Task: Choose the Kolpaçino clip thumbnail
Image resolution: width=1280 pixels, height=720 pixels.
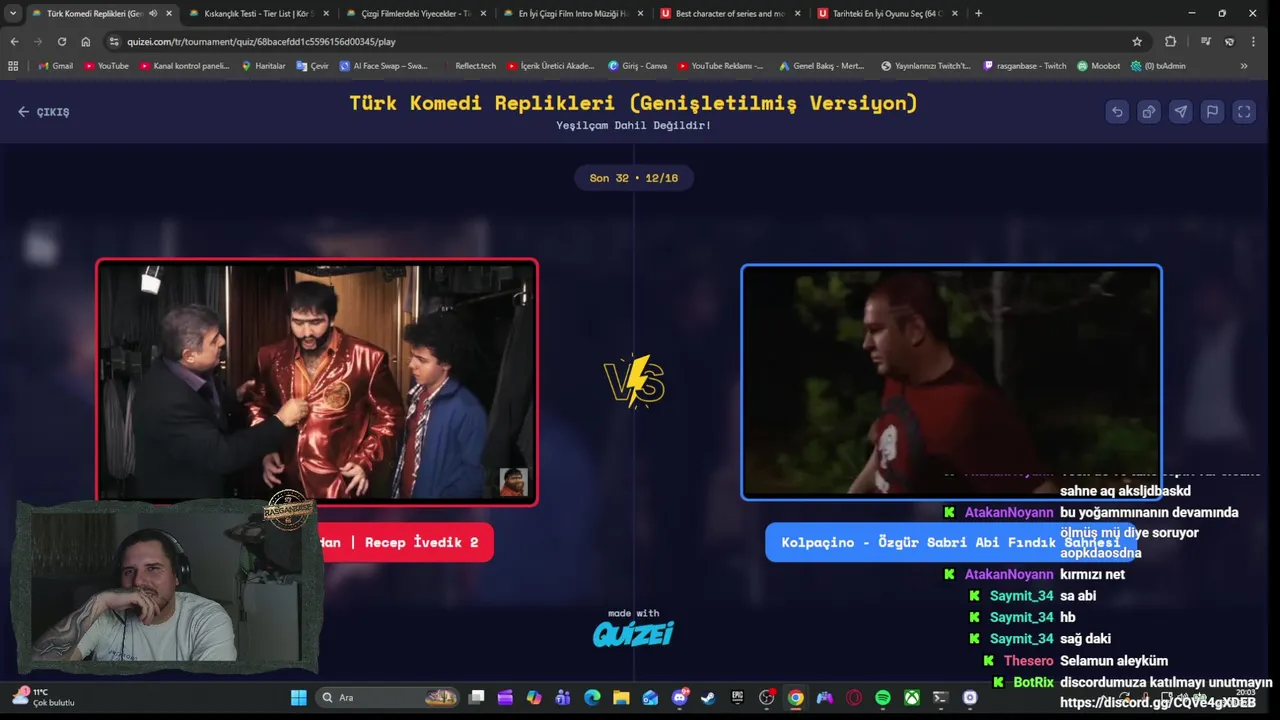Action: (x=951, y=381)
